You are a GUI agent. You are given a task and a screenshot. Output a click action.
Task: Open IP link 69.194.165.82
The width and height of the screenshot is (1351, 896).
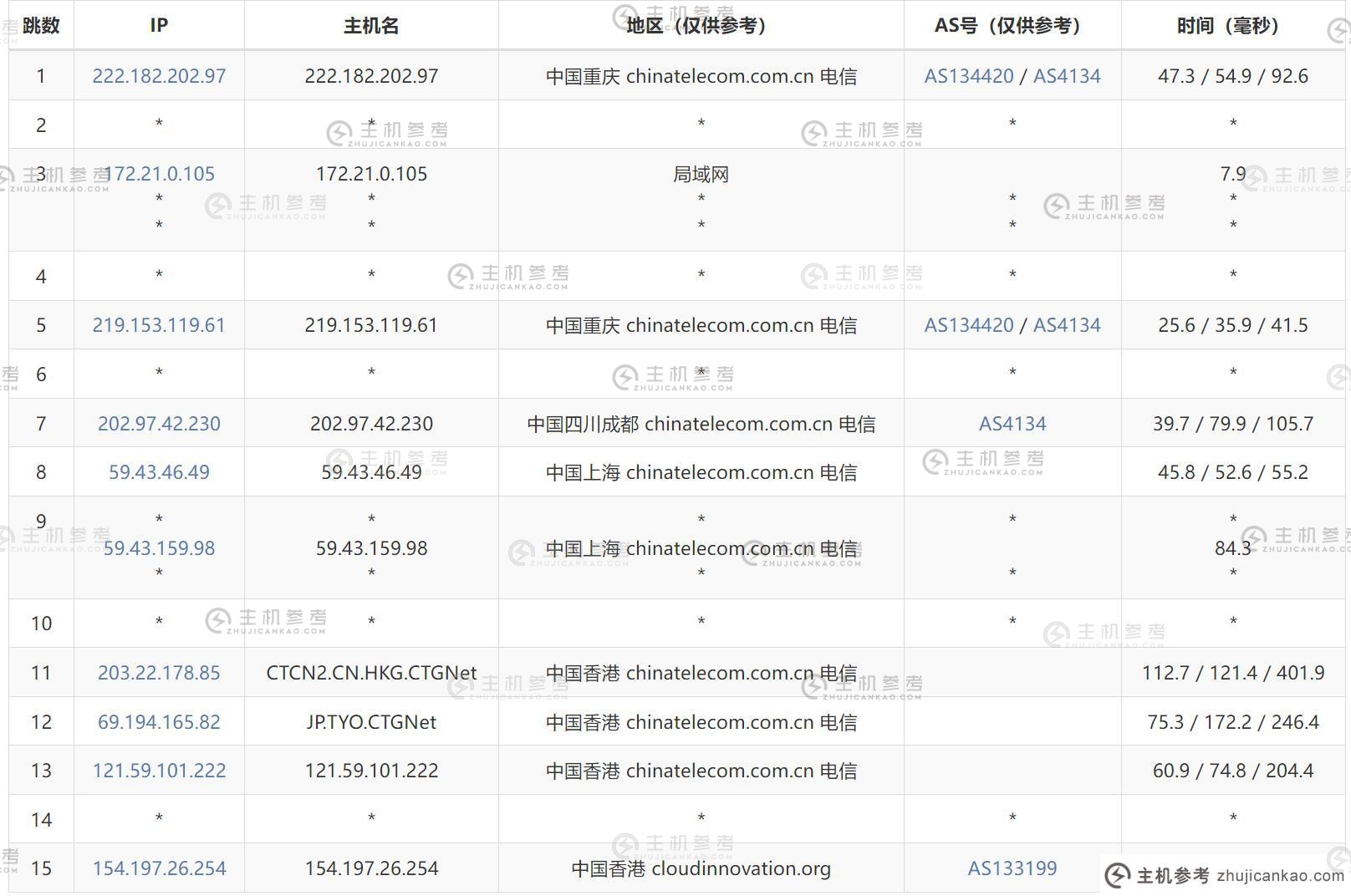pyautogui.click(x=159, y=722)
